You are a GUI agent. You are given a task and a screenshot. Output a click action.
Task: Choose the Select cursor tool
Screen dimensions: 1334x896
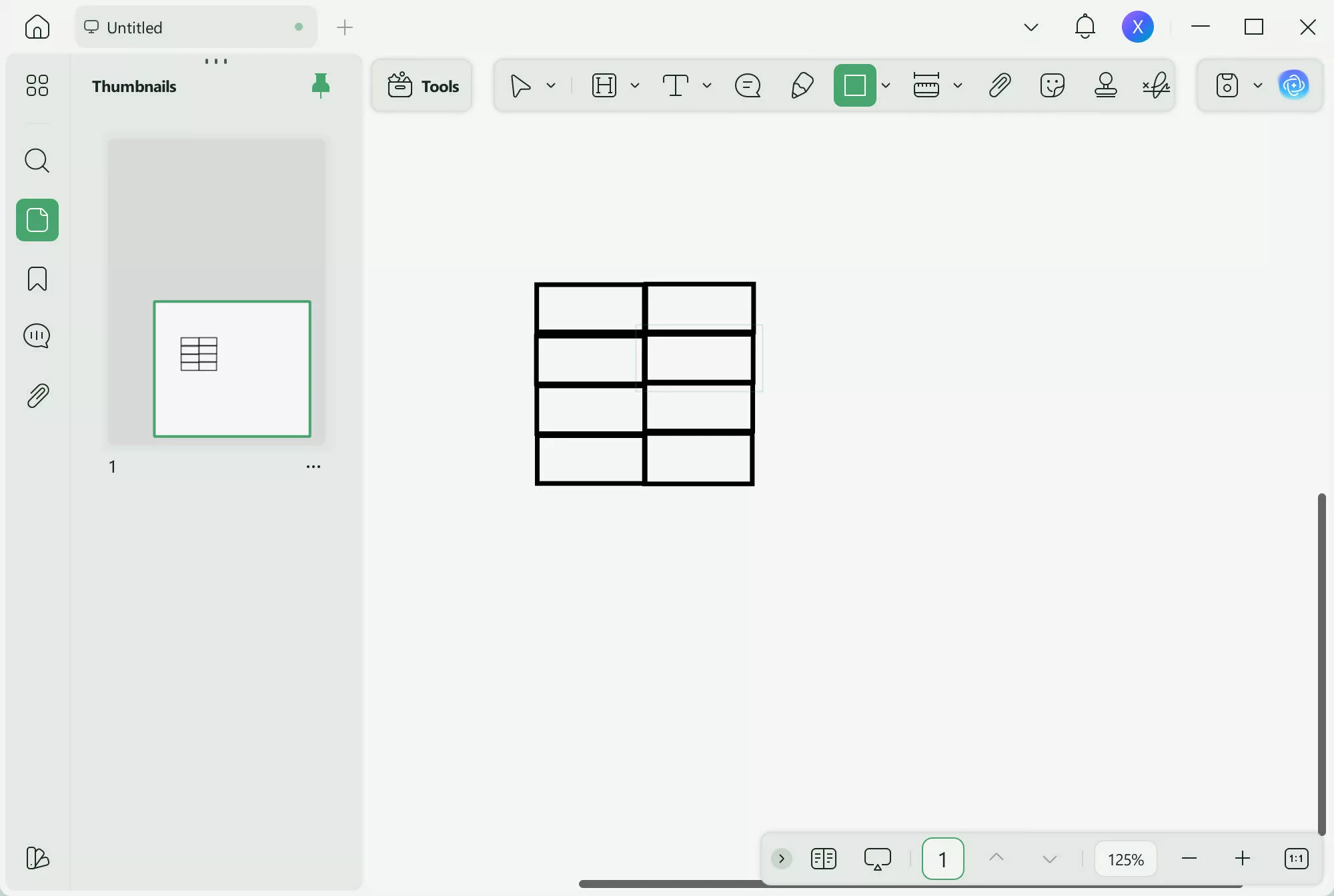tap(521, 85)
